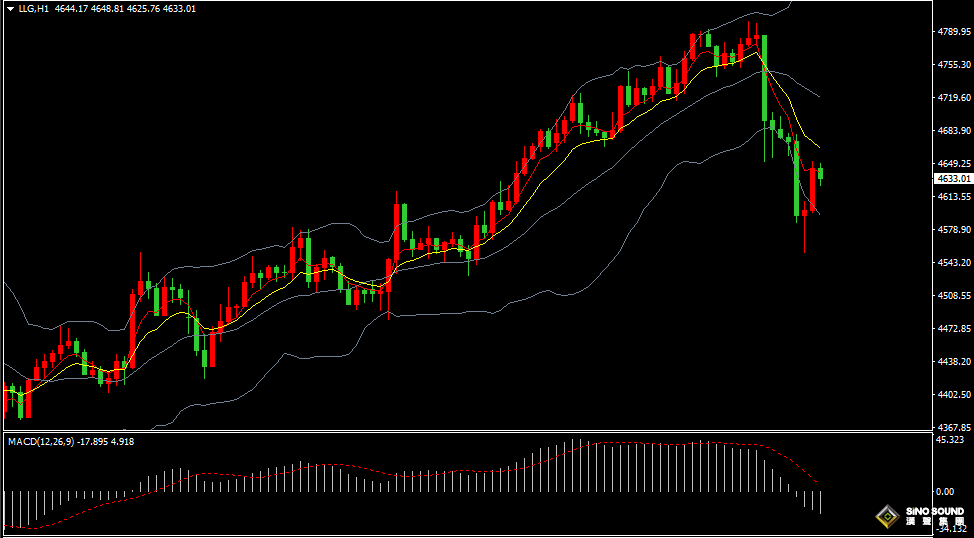Click the SINO SOUND watermark text
Viewport: 974px width, 538px height.
(934, 512)
